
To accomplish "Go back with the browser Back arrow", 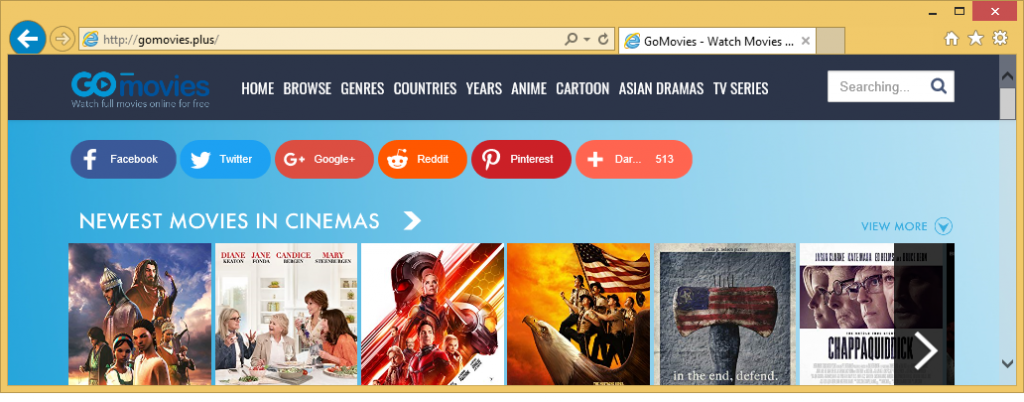I will point(27,39).
